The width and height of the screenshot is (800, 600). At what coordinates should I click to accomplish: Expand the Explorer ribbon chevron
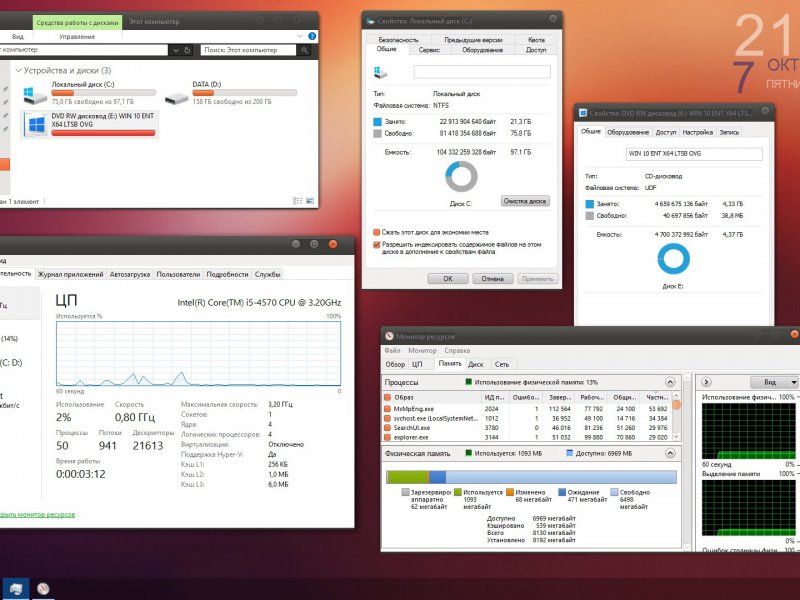point(300,36)
